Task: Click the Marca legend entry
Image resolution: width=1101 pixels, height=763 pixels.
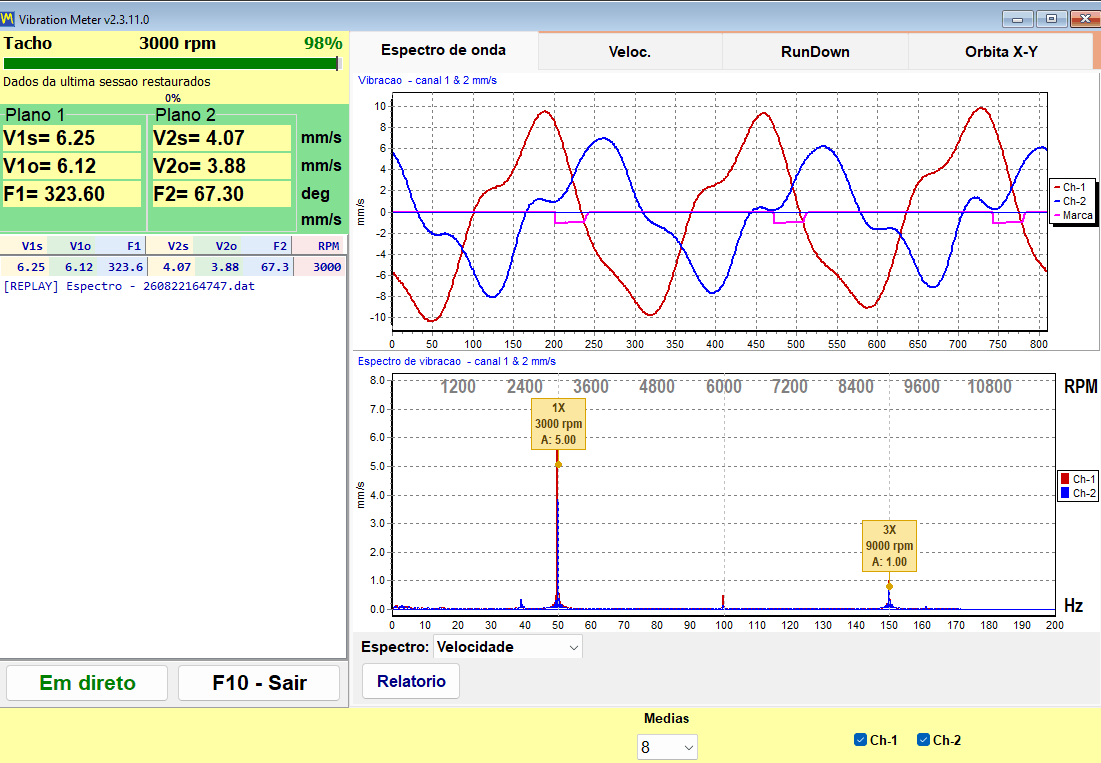Action: [x=1074, y=215]
